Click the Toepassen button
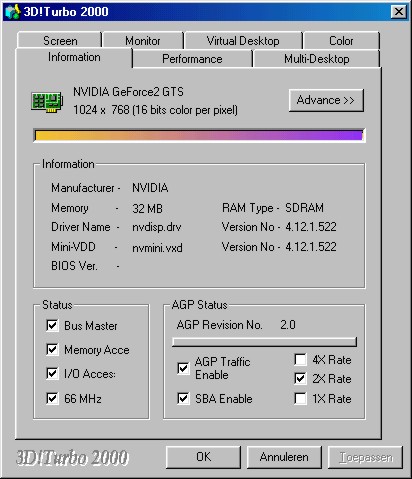Viewport: 412px width, 479px height. 366,457
